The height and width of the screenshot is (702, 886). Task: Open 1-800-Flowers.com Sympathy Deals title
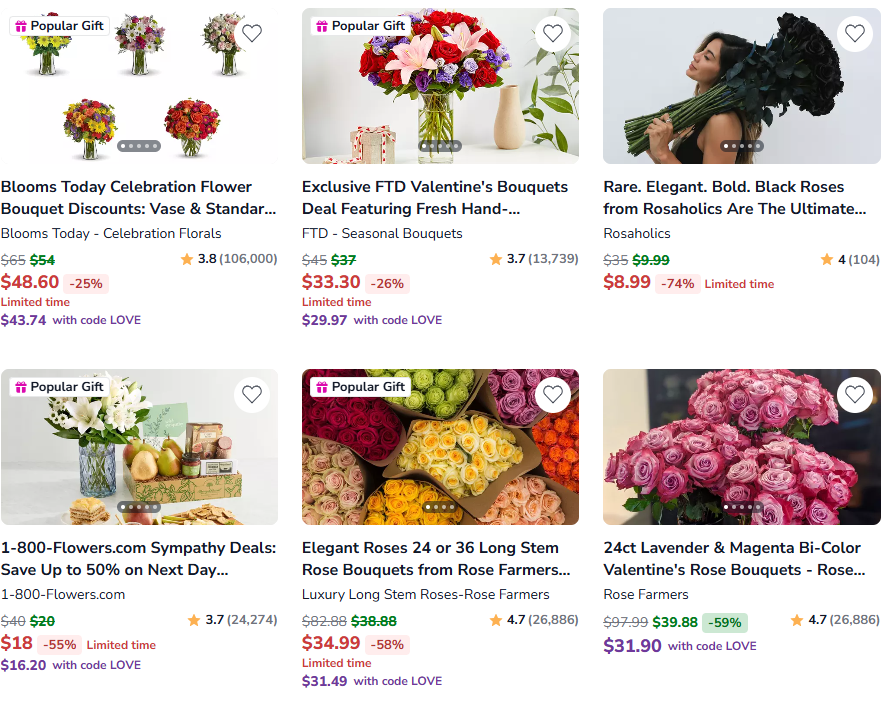click(x=138, y=559)
